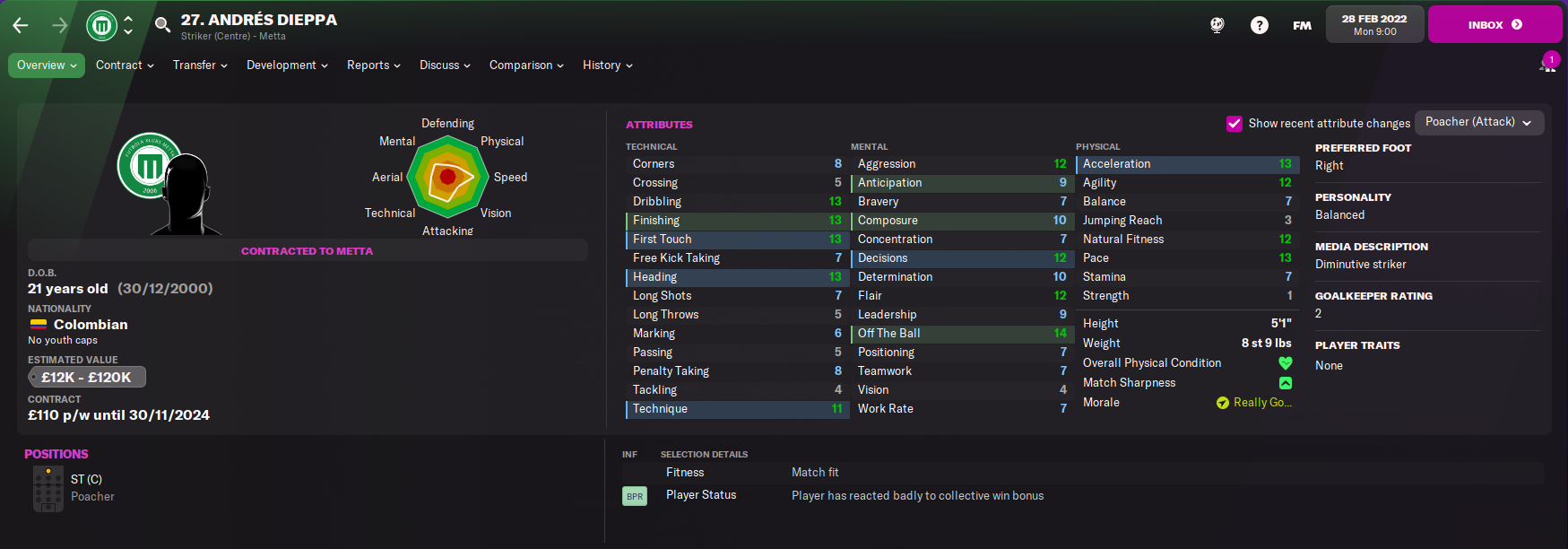1568x549 pixels.
Task: Open the Overview dropdown tab
Action: pyautogui.click(x=47, y=65)
